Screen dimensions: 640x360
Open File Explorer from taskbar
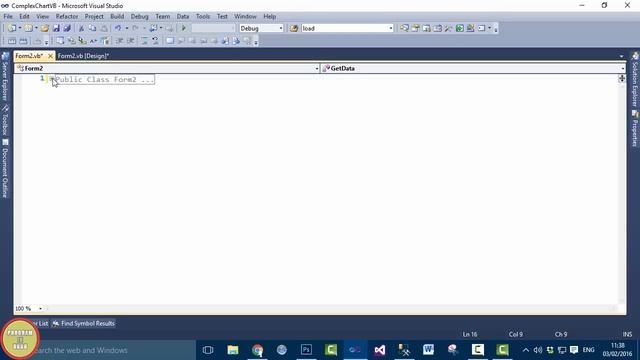point(233,350)
